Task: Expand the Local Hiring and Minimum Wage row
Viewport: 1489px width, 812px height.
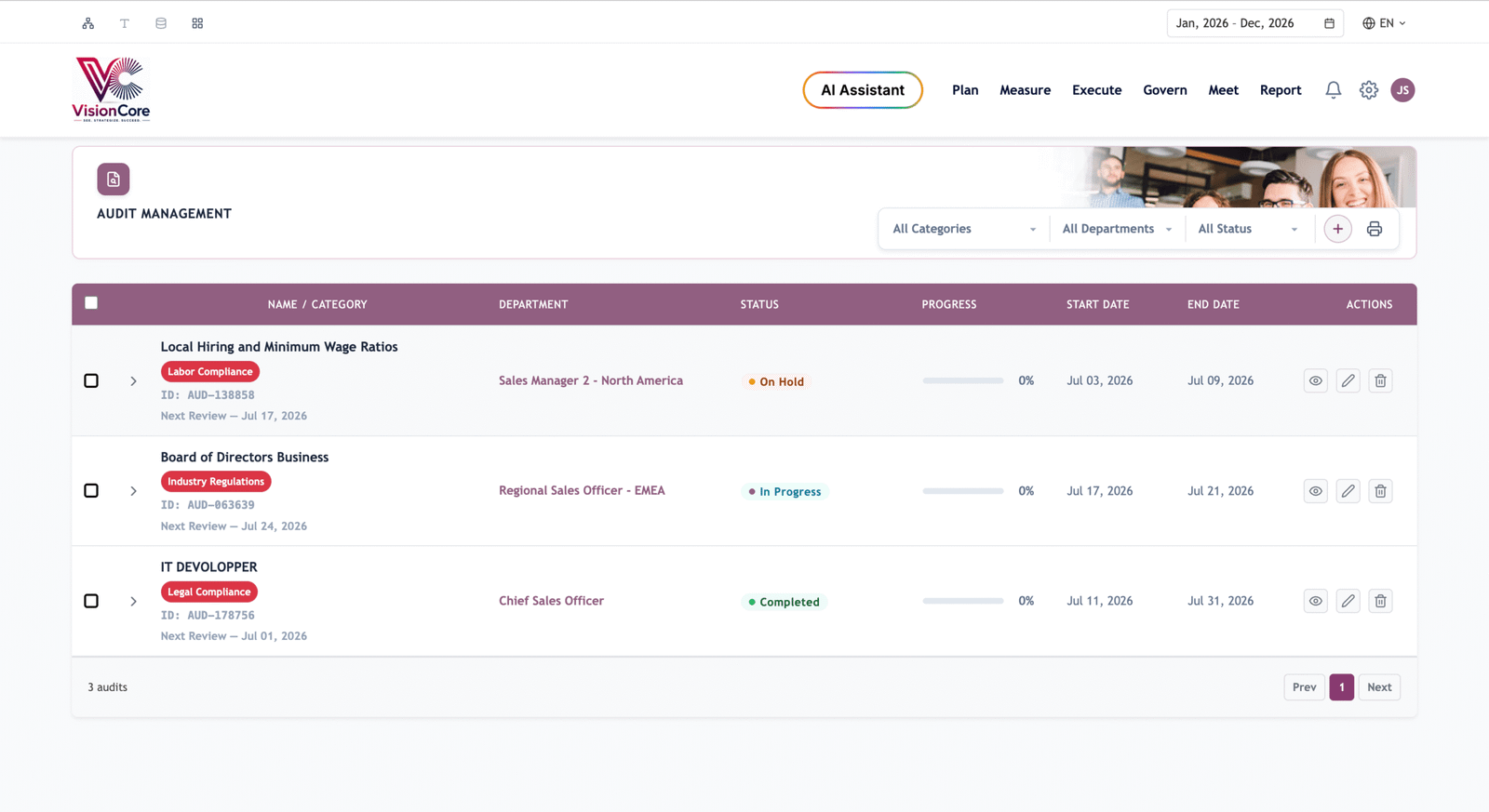Action: point(133,381)
